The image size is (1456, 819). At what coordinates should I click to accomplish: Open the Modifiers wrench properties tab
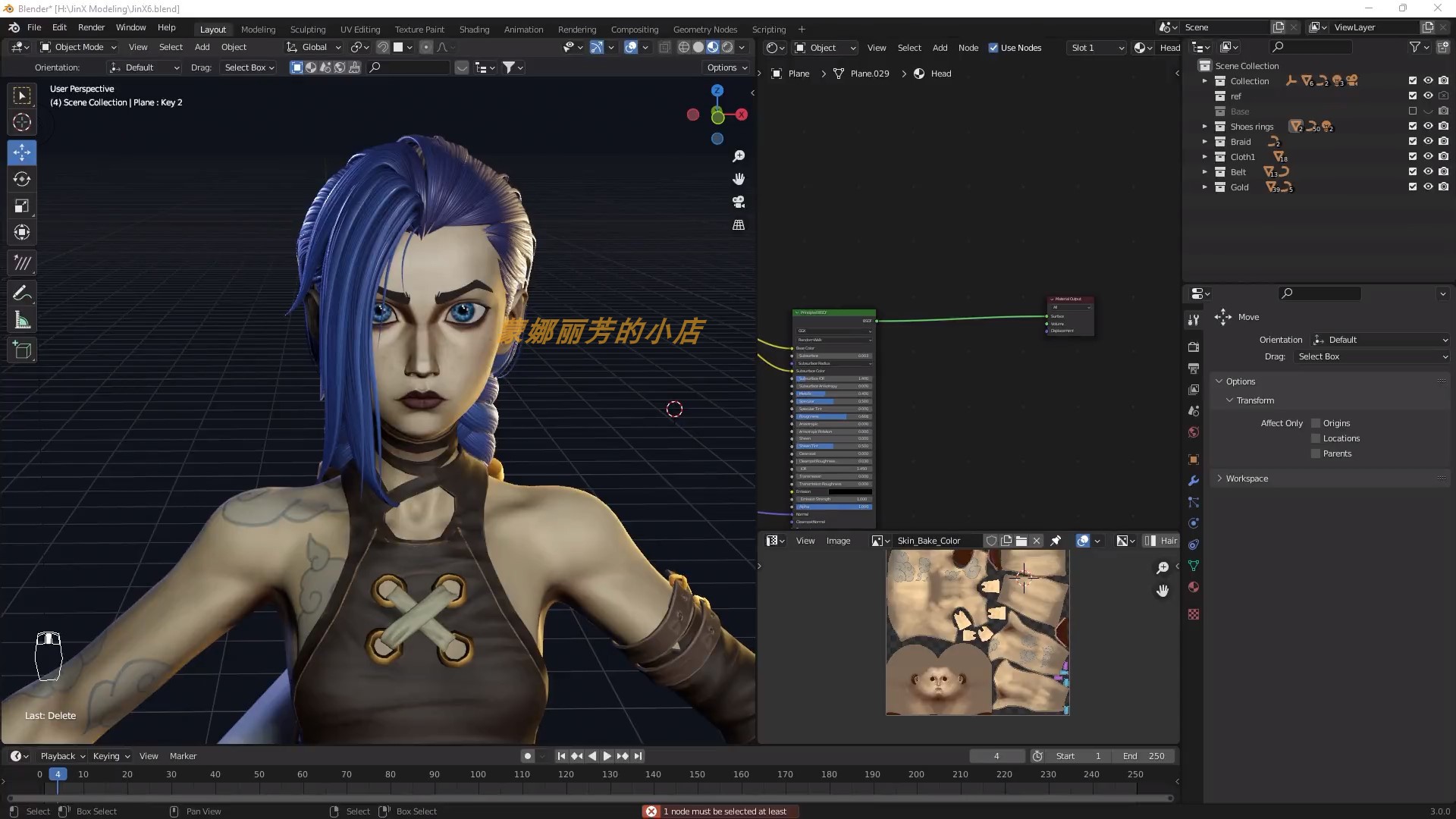(1194, 481)
